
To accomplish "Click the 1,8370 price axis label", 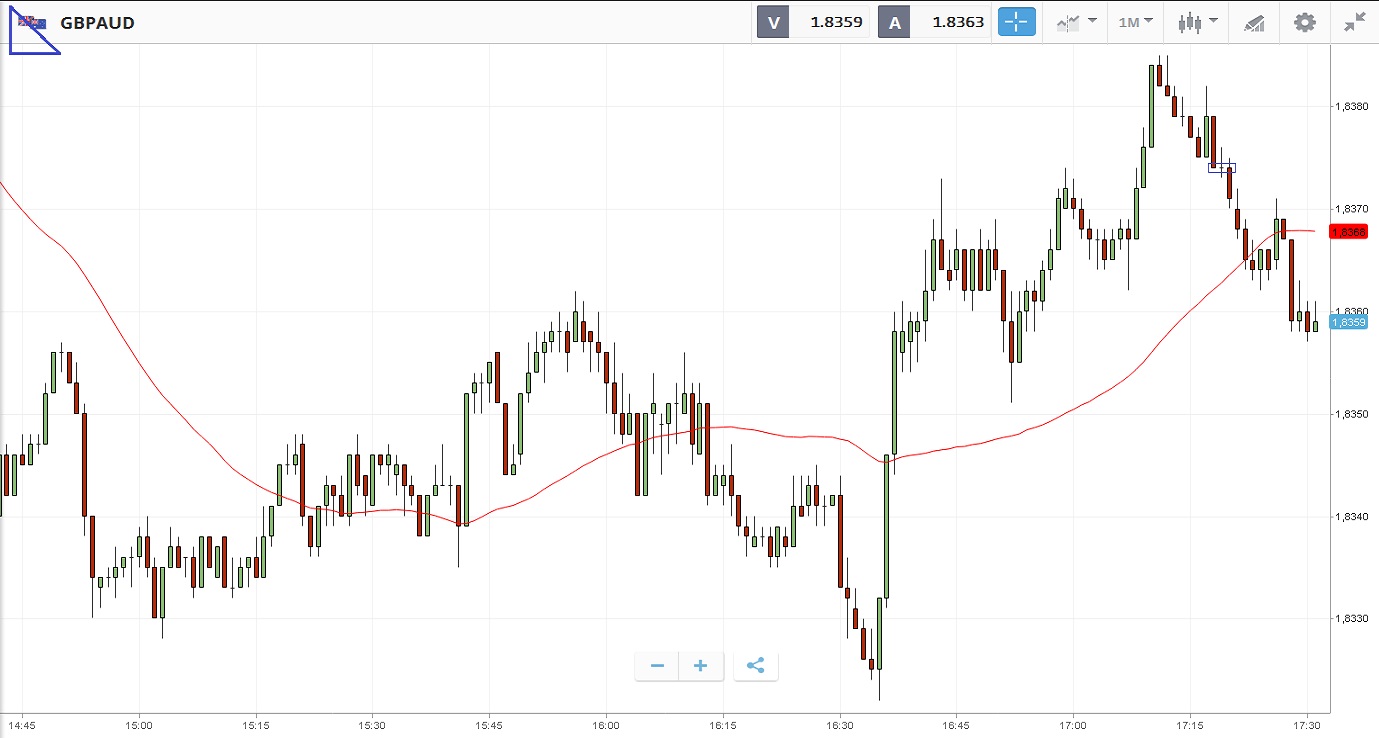I will (x=1350, y=209).
